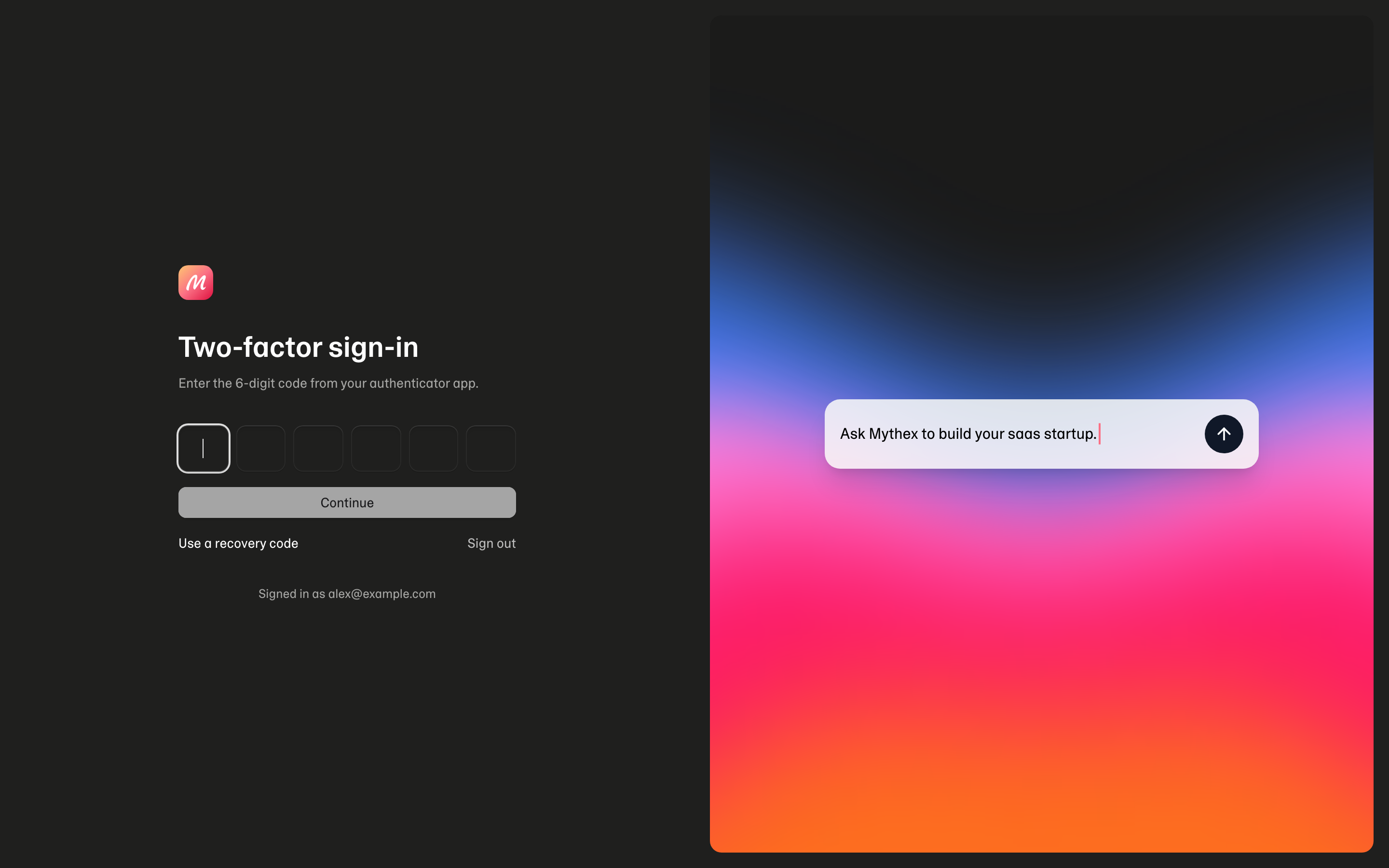Click the Mythex logo icon
The width and height of the screenshot is (1389, 868).
click(x=196, y=283)
